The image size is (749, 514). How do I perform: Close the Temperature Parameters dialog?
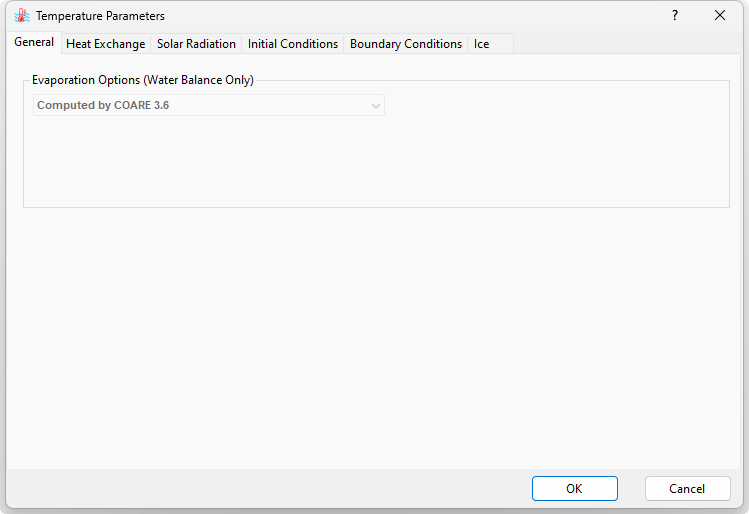(x=720, y=16)
